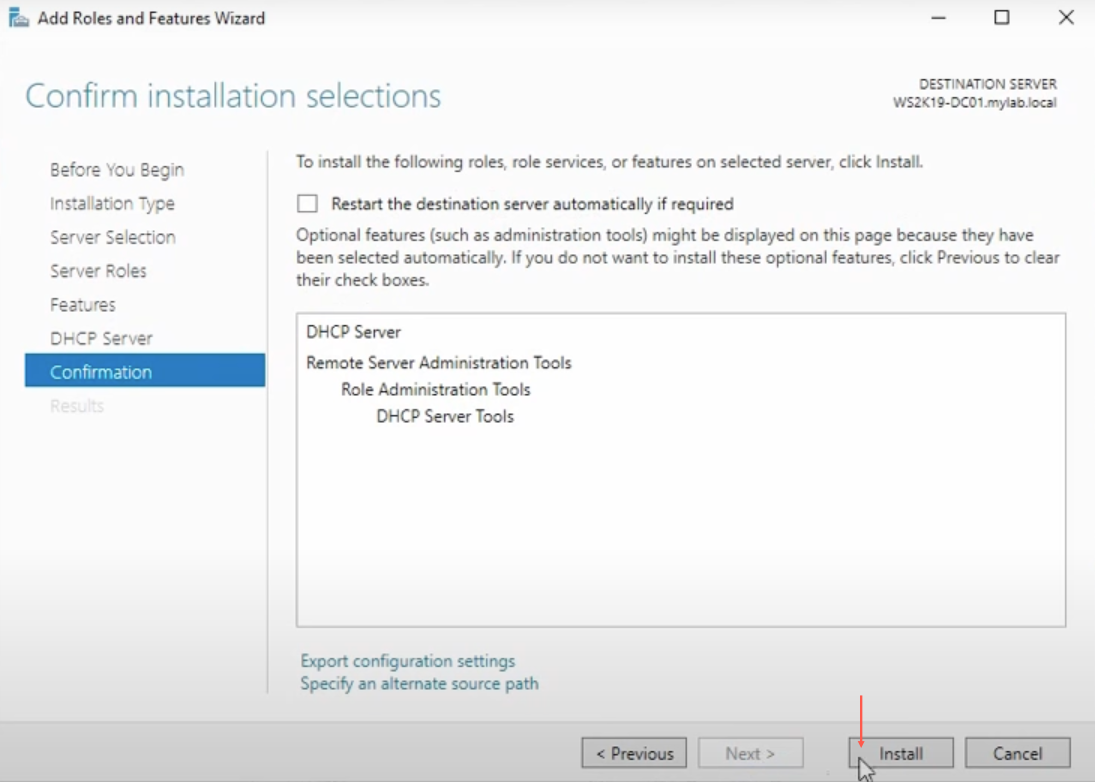
Task: Minimize the wizard window
Action: click(x=937, y=18)
